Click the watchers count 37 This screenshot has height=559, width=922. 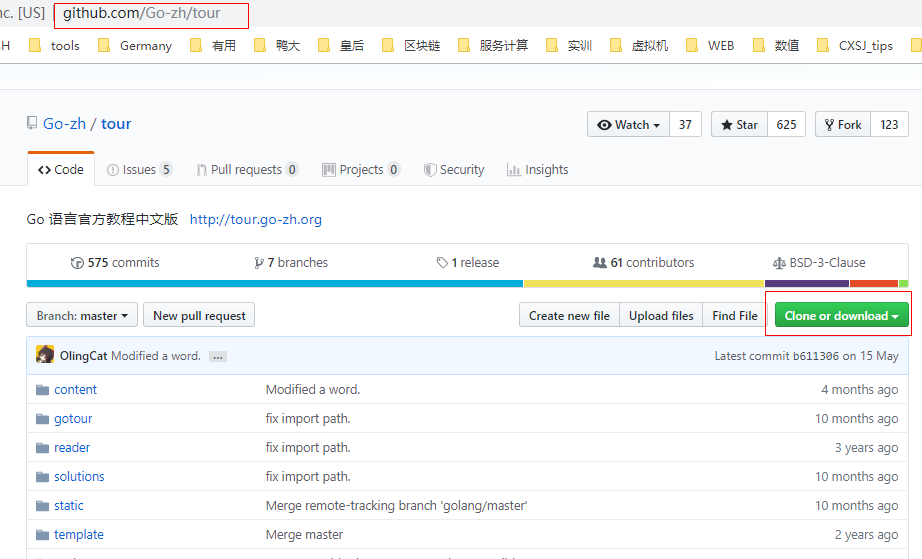pos(685,125)
